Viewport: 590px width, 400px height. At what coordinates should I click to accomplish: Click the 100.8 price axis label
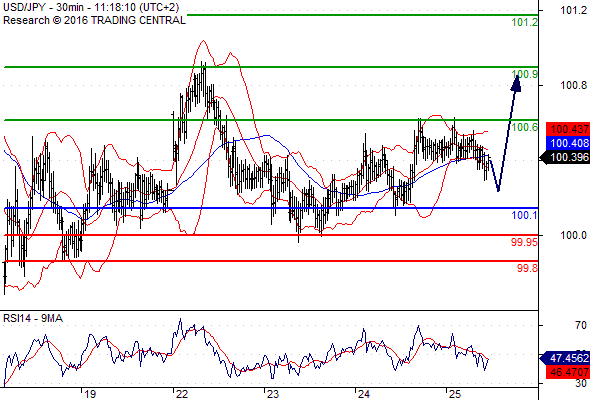pos(573,85)
